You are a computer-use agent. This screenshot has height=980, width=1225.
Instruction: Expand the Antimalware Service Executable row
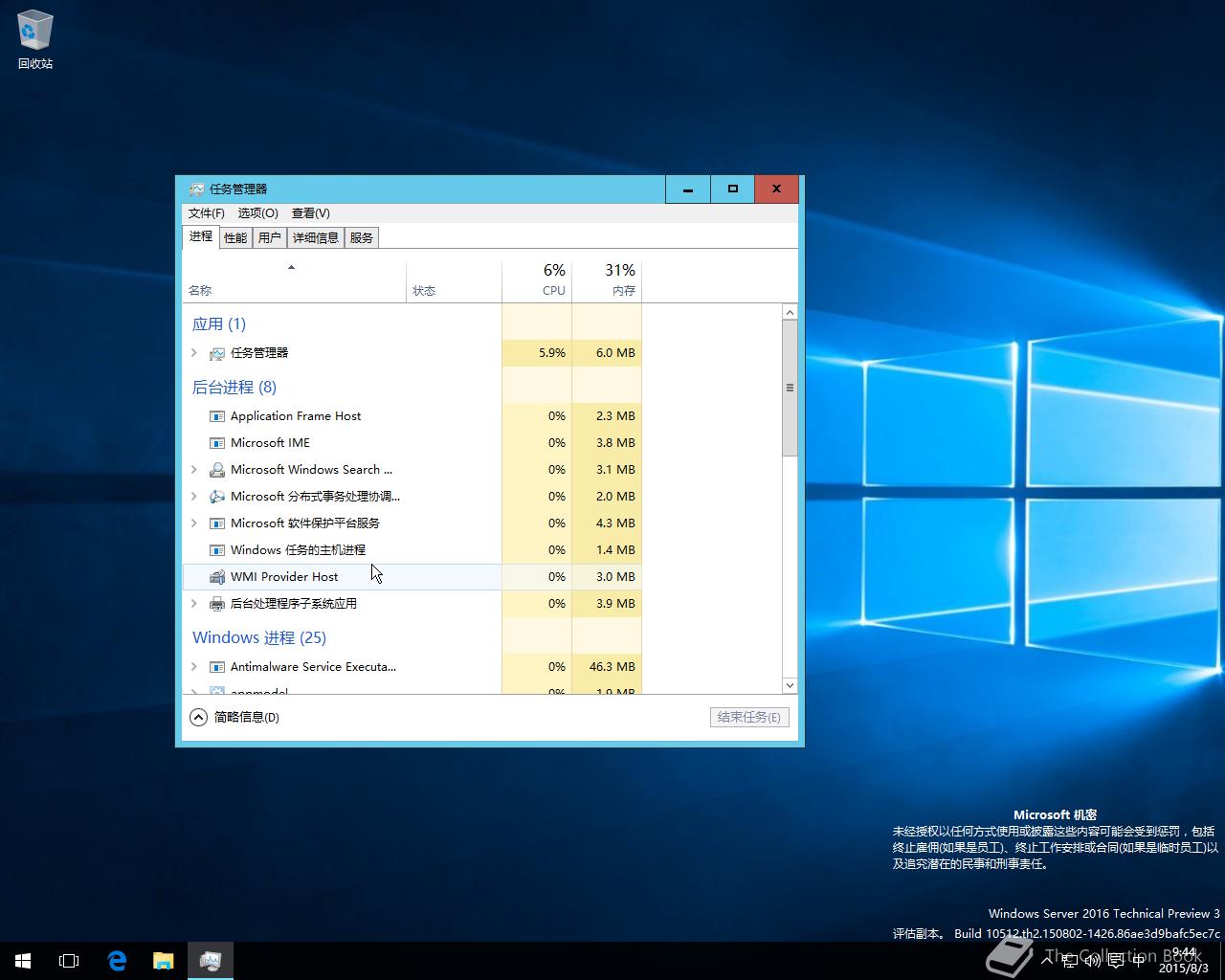point(194,667)
